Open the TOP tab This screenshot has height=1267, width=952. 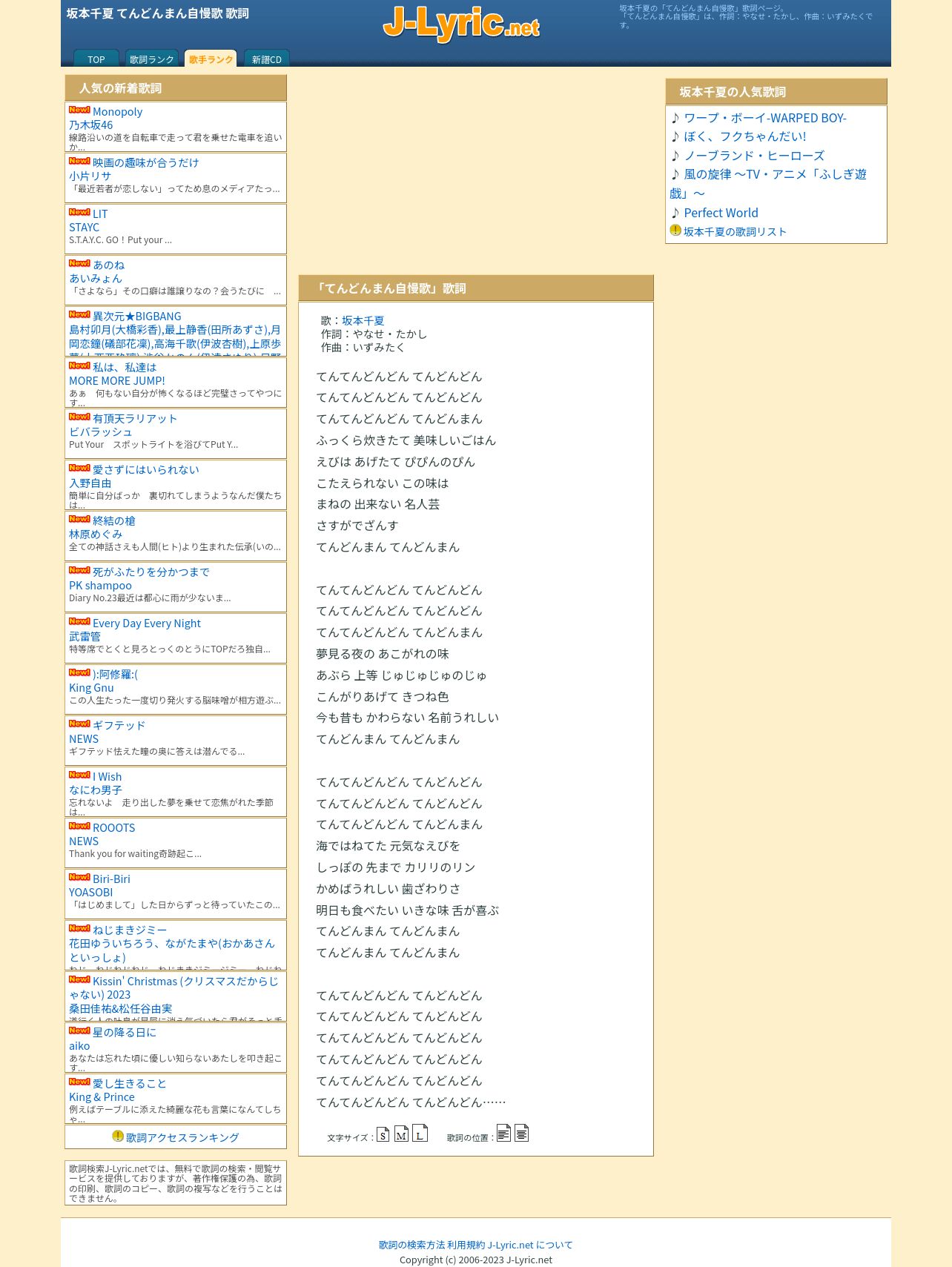click(96, 59)
